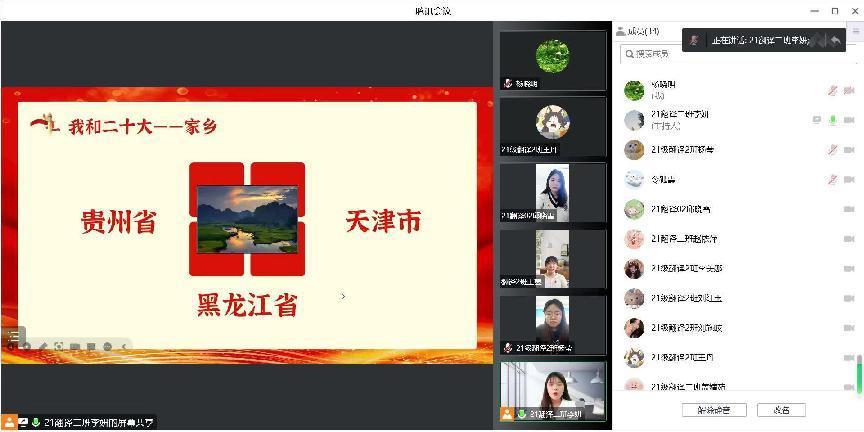Screen dimensions: 864x432
Task: Advance the slide using the small right arrow
Action: 343,296
